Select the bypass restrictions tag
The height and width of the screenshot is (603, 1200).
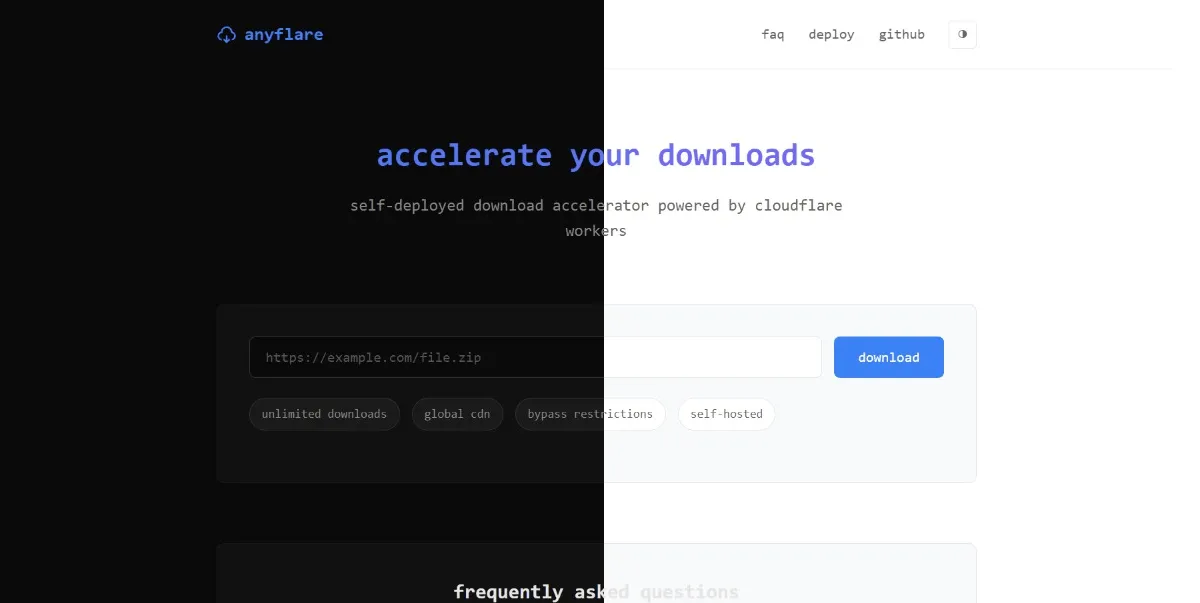tap(590, 414)
